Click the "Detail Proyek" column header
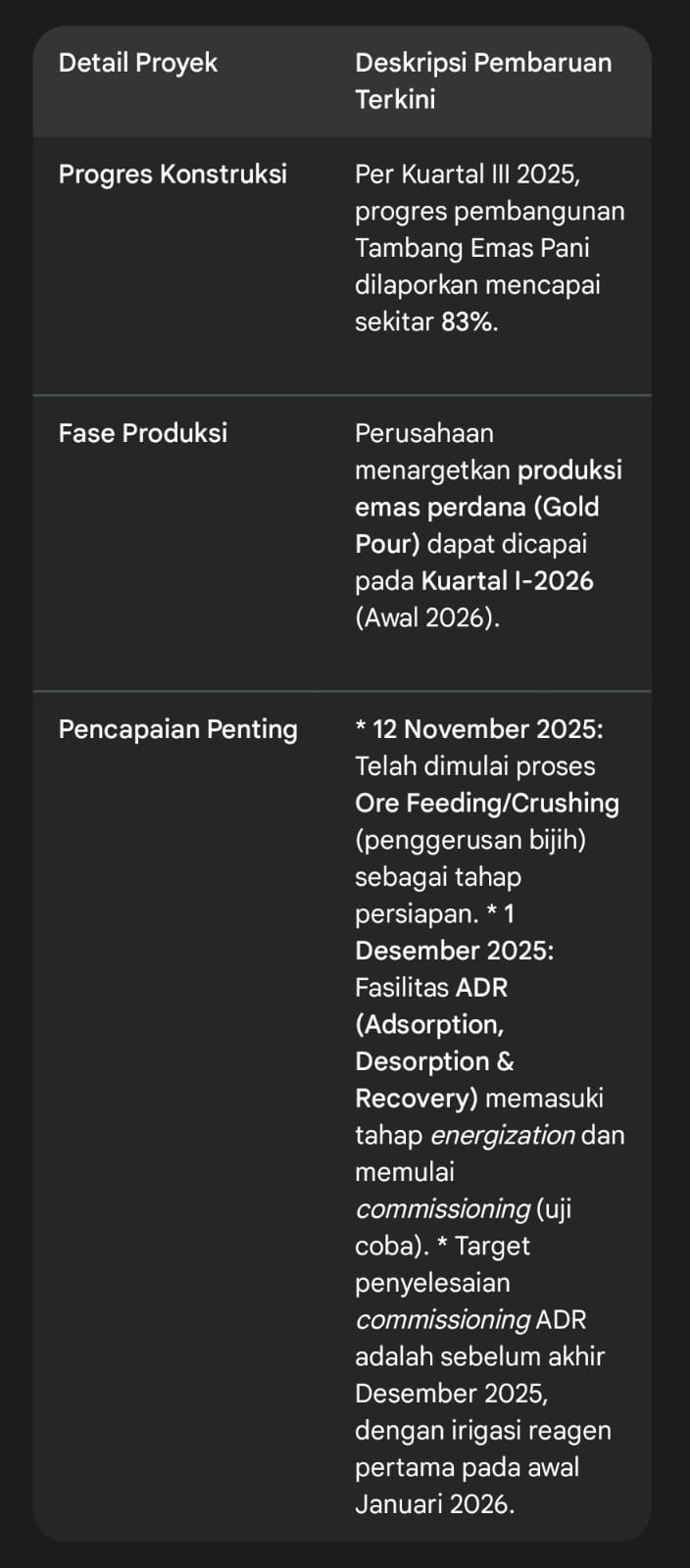The width and height of the screenshot is (690, 1568). (138, 63)
